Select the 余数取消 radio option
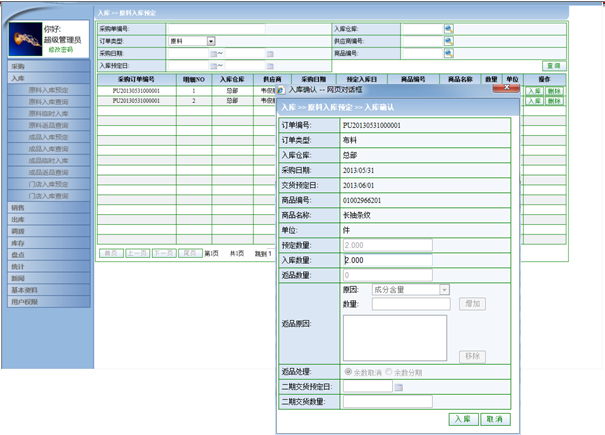The height and width of the screenshot is (435, 605). (348, 371)
